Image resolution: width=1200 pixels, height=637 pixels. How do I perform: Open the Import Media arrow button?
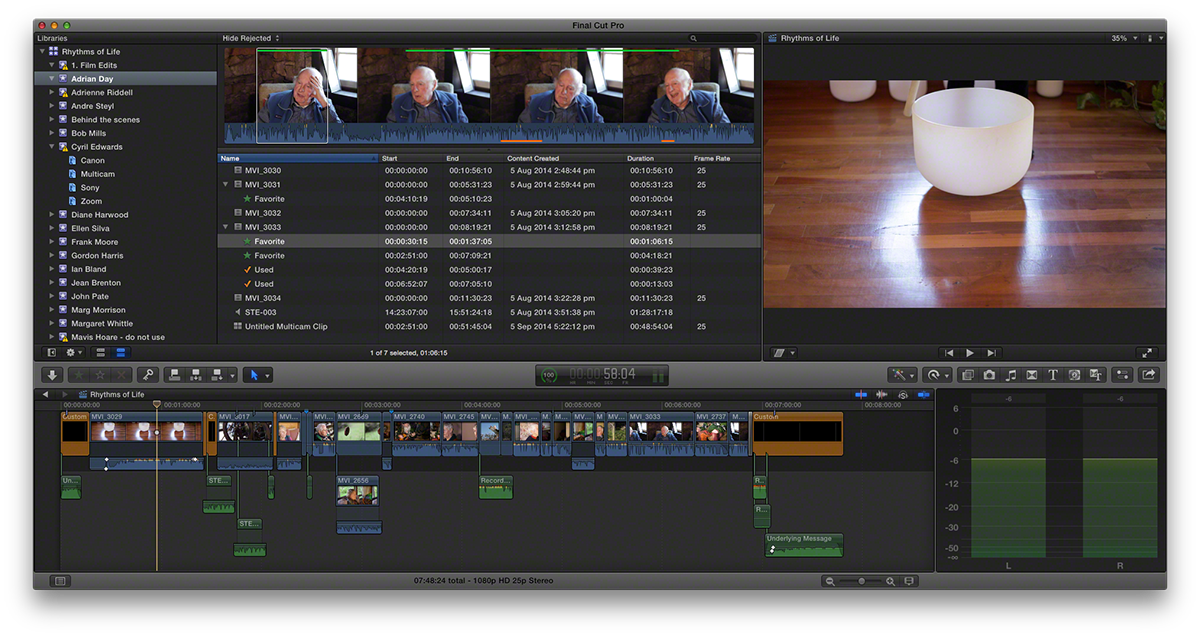(x=53, y=375)
